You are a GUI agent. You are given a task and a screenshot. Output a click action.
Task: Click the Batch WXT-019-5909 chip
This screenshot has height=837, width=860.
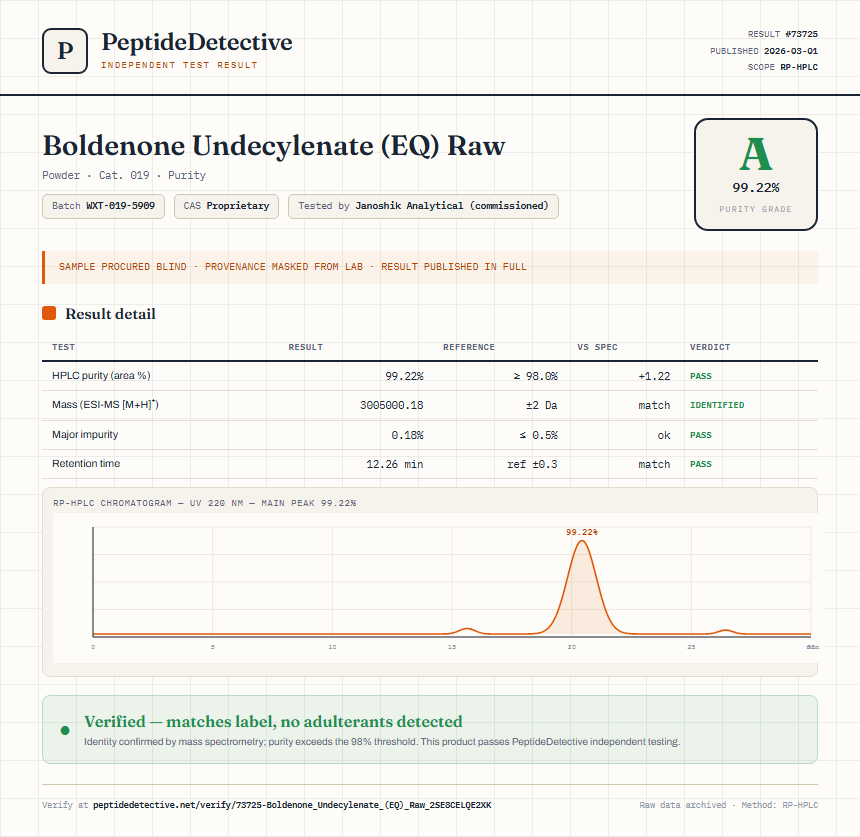[x=103, y=206]
